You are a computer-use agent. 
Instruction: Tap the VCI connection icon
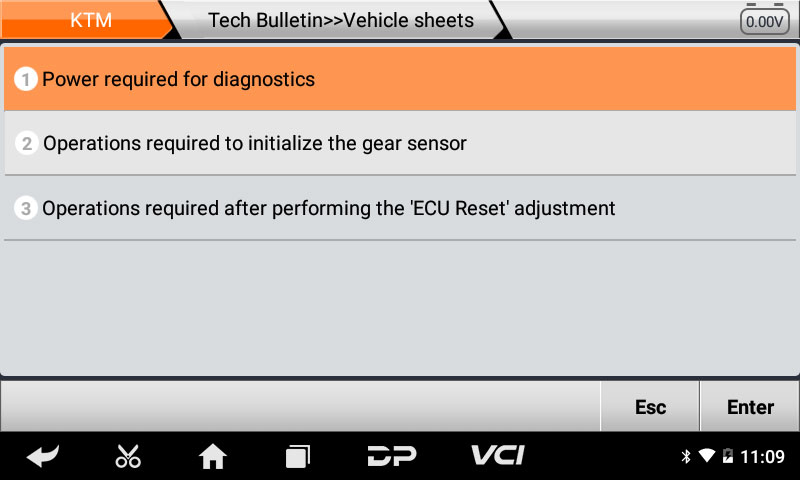point(497,456)
